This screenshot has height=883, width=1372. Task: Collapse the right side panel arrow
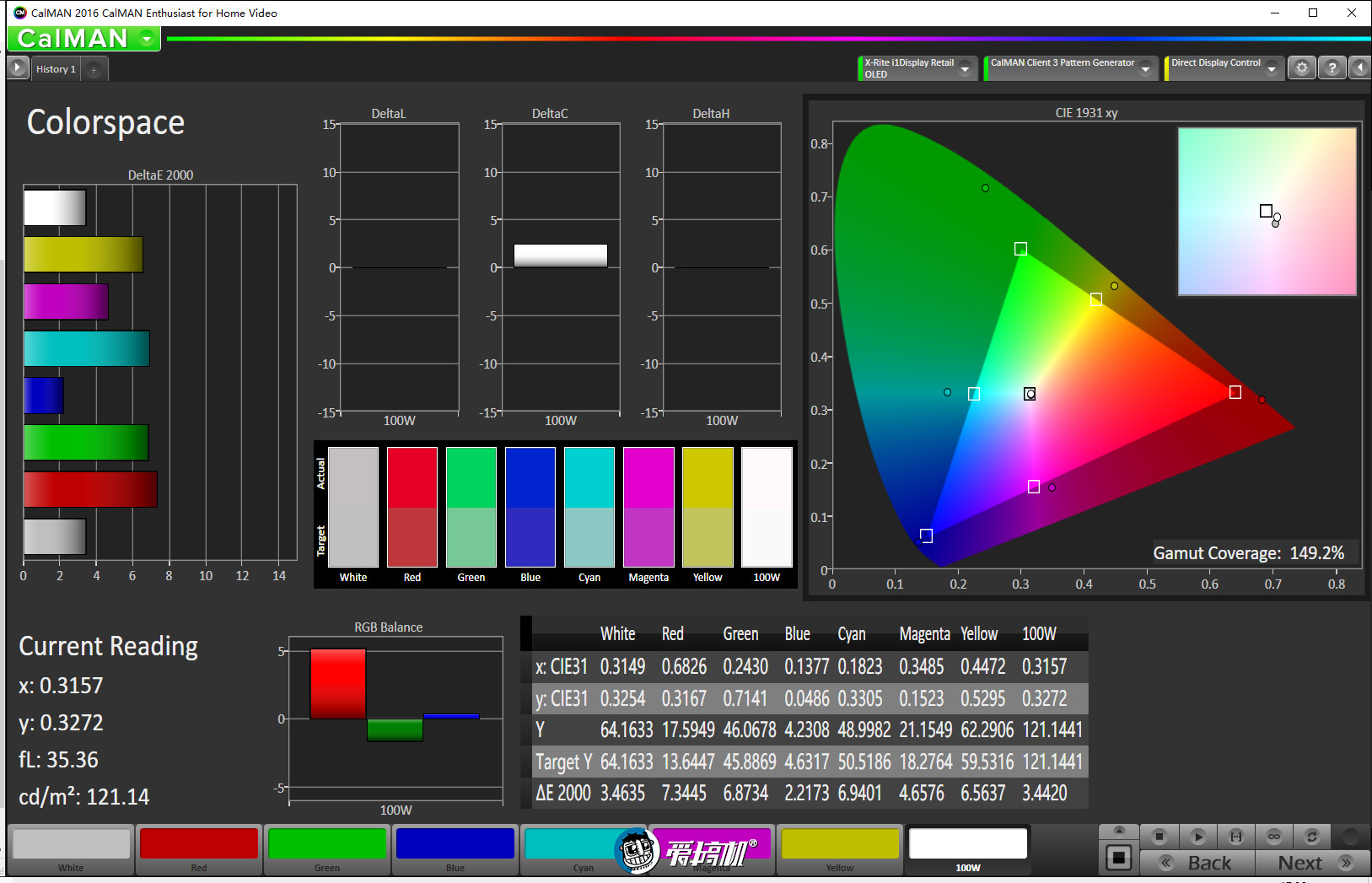point(1359,68)
